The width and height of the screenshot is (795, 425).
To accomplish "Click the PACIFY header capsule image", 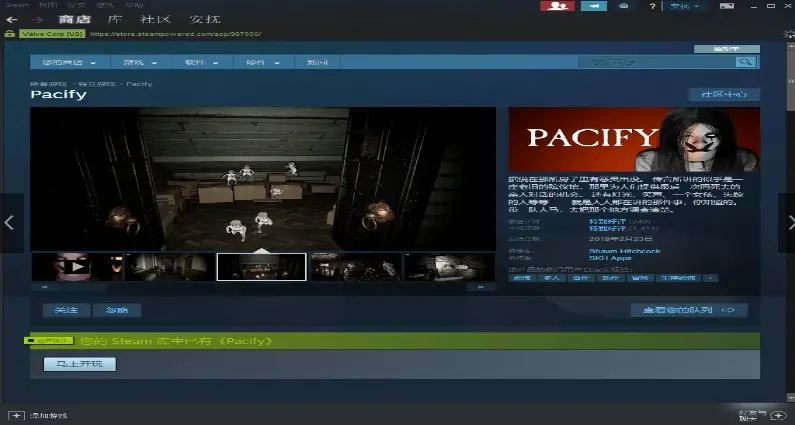I will (x=634, y=139).
